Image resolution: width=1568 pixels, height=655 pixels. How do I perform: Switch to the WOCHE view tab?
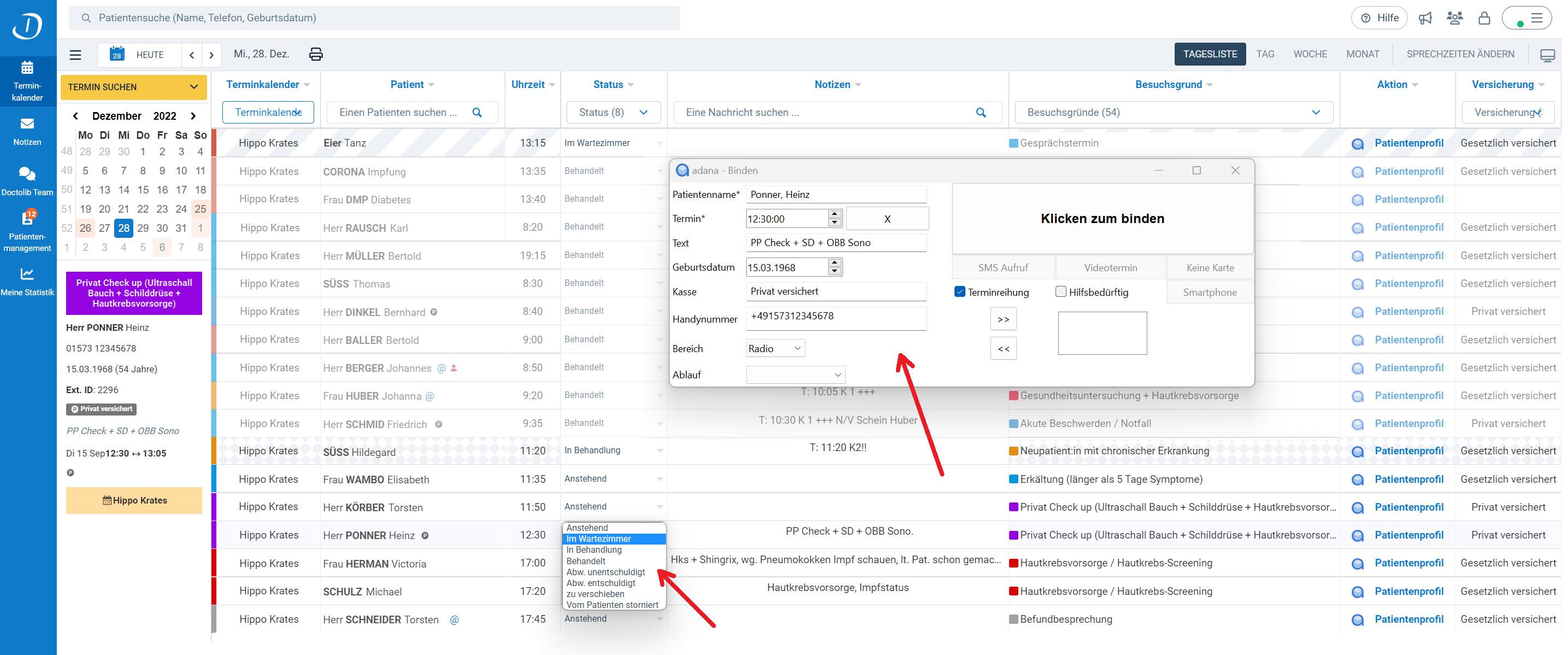click(1310, 54)
